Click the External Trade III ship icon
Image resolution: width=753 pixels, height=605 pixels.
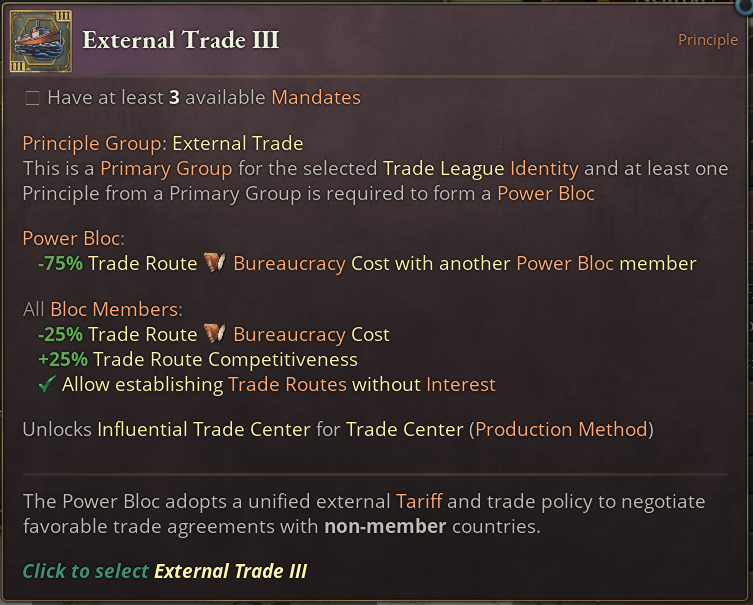pos(43,41)
